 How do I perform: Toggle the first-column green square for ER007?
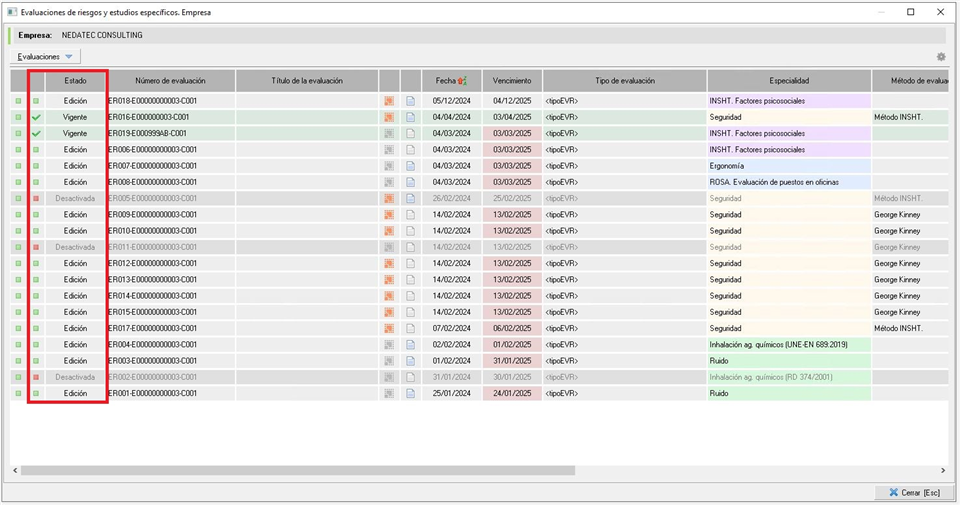pos(18,166)
